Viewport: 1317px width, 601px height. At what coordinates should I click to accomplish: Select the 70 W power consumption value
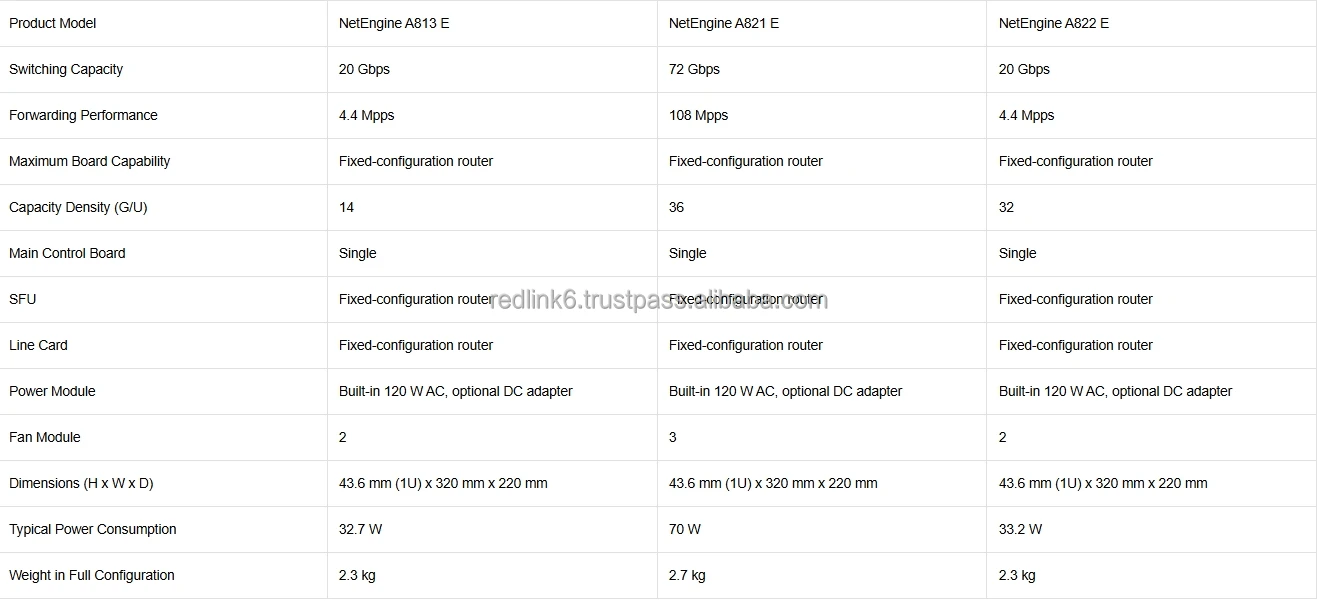[x=685, y=529]
